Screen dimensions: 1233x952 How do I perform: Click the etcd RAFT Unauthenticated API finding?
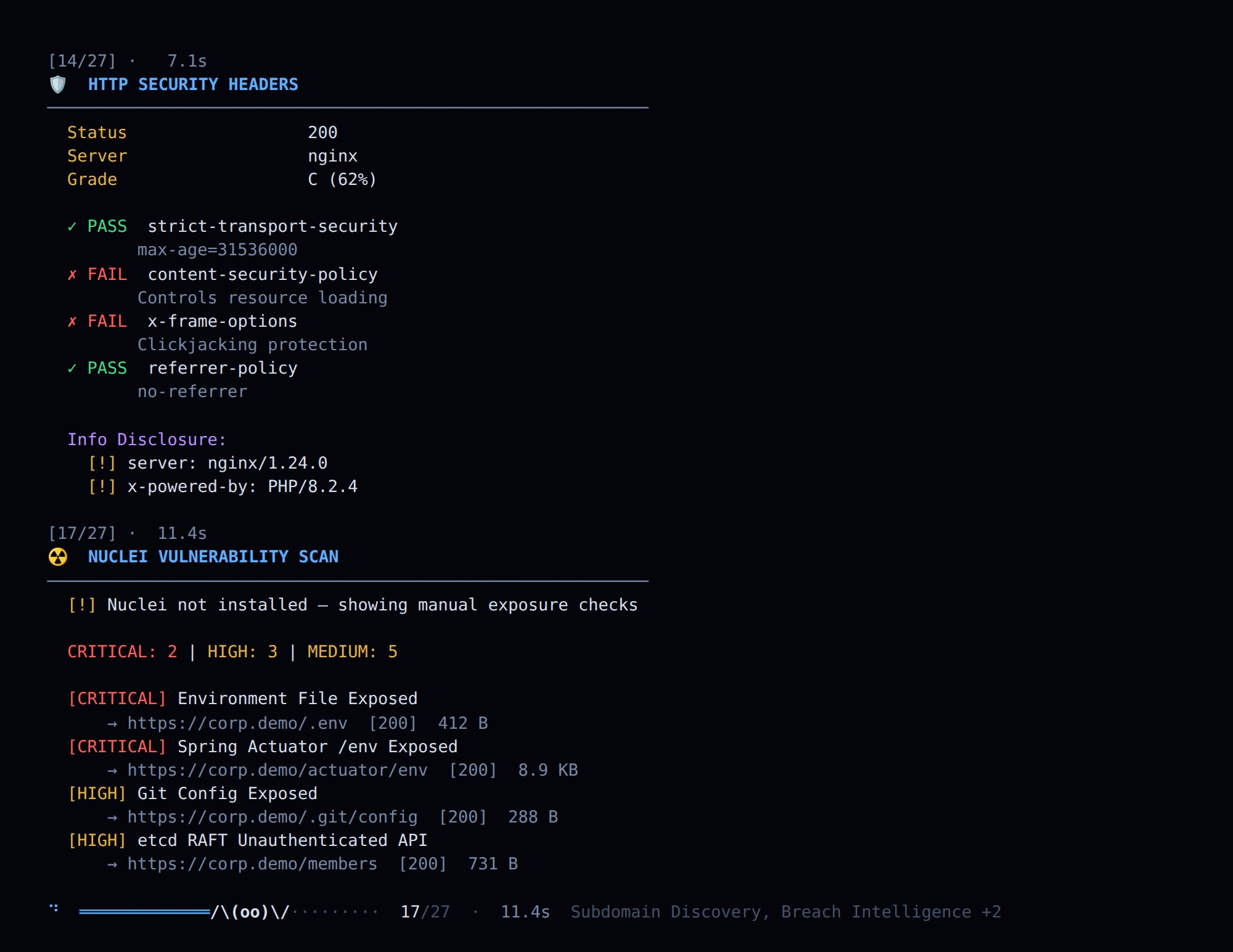tap(282, 840)
